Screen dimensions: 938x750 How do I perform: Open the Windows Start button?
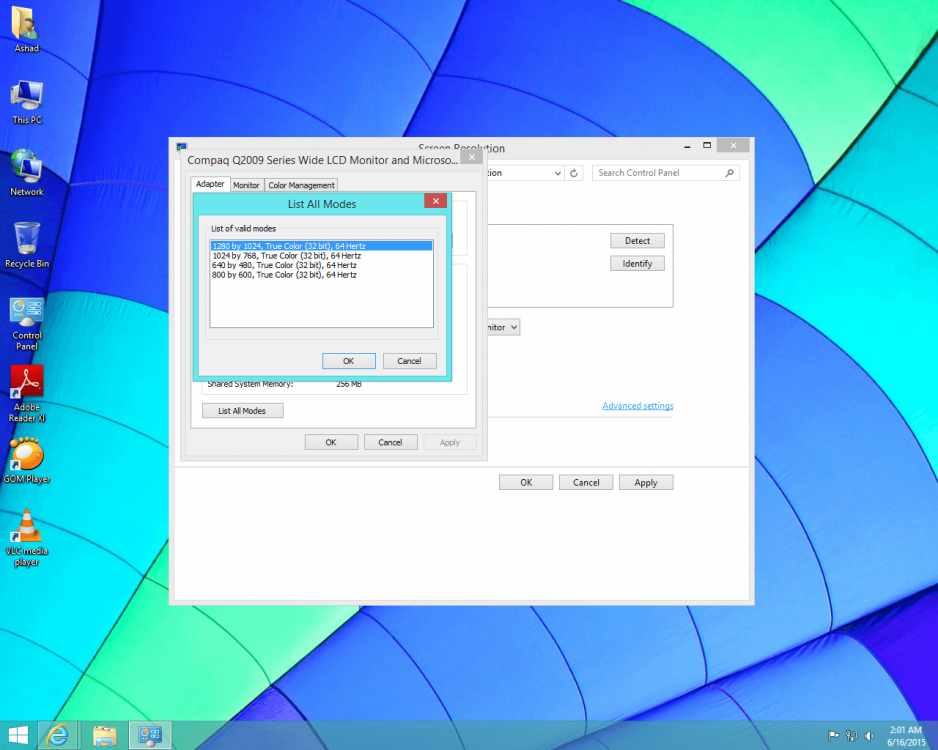pyautogui.click(x=18, y=736)
